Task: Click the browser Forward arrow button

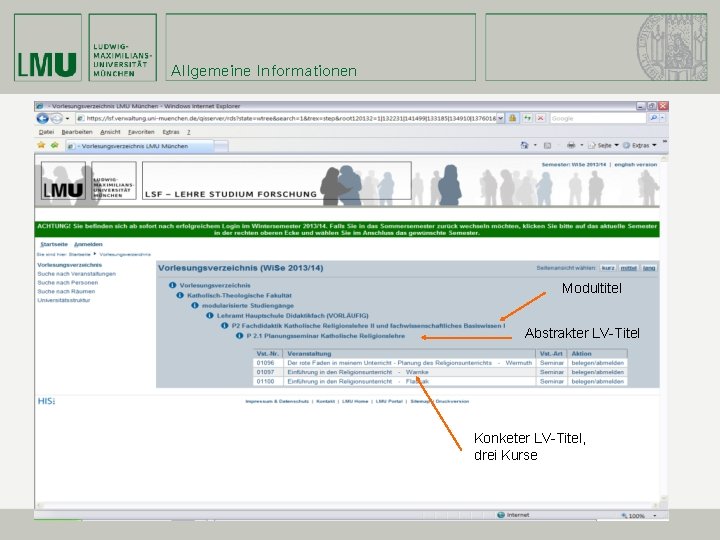Action: (x=56, y=118)
